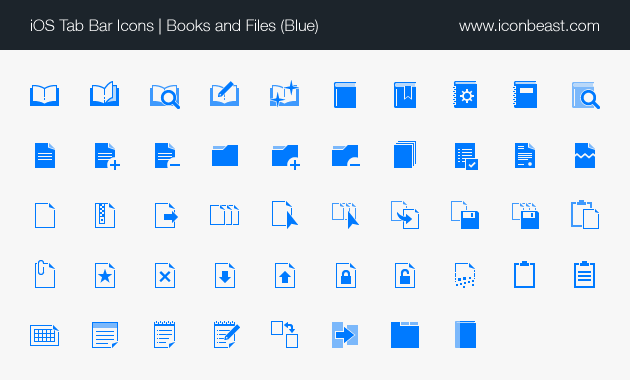The width and height of the screenshot is (630, 380).
Task: Click the closed book with bookmark ribbon icon
Action: (405, 95)
